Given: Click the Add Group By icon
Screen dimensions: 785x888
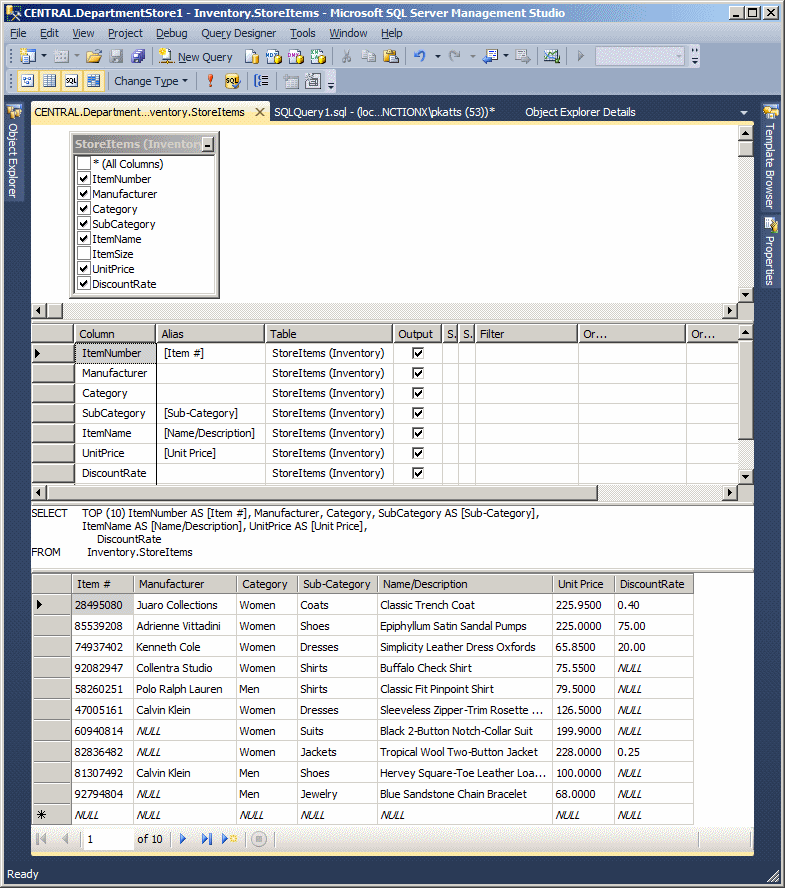Looking at the screenshot, I should 261,81.
